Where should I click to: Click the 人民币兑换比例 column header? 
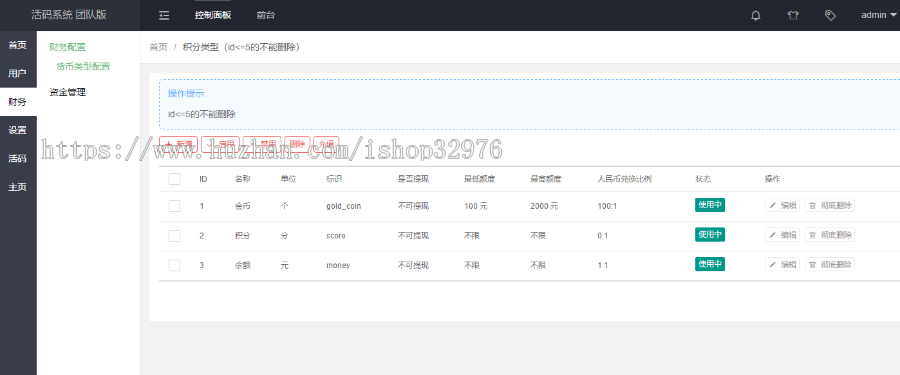tap(624, 179)
